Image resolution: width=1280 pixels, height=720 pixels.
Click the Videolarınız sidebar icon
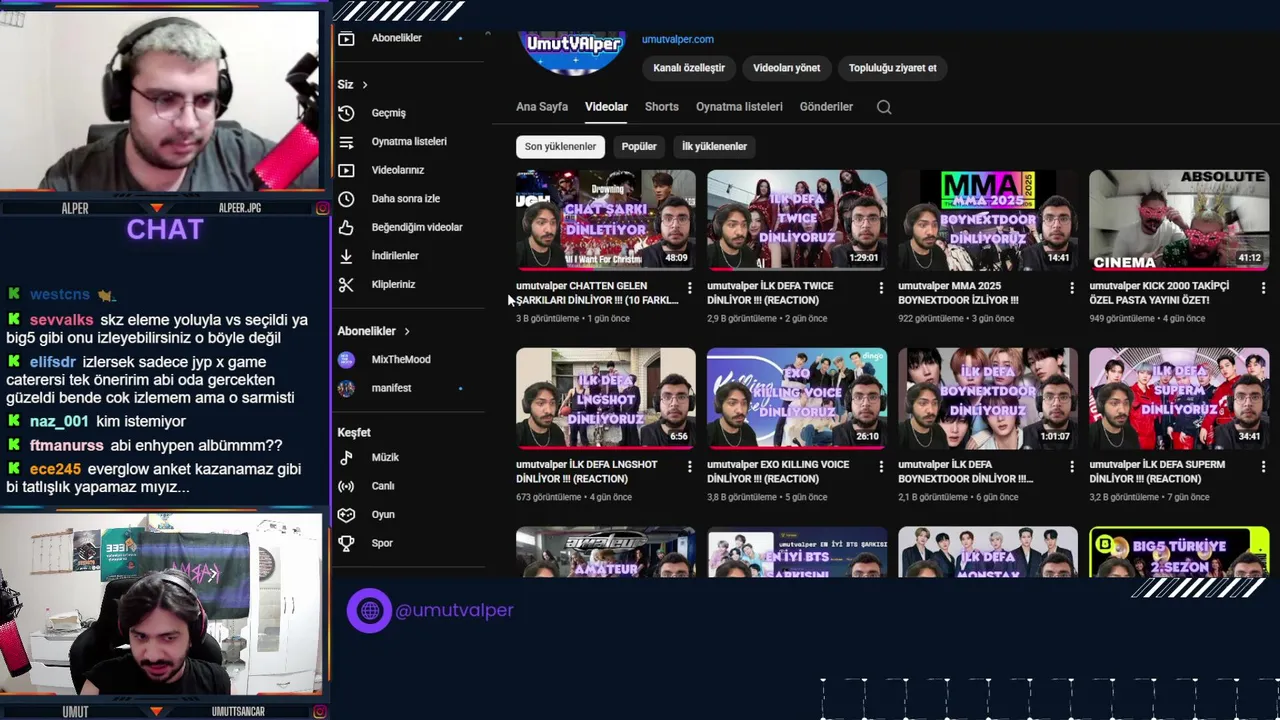click(346, 170)
